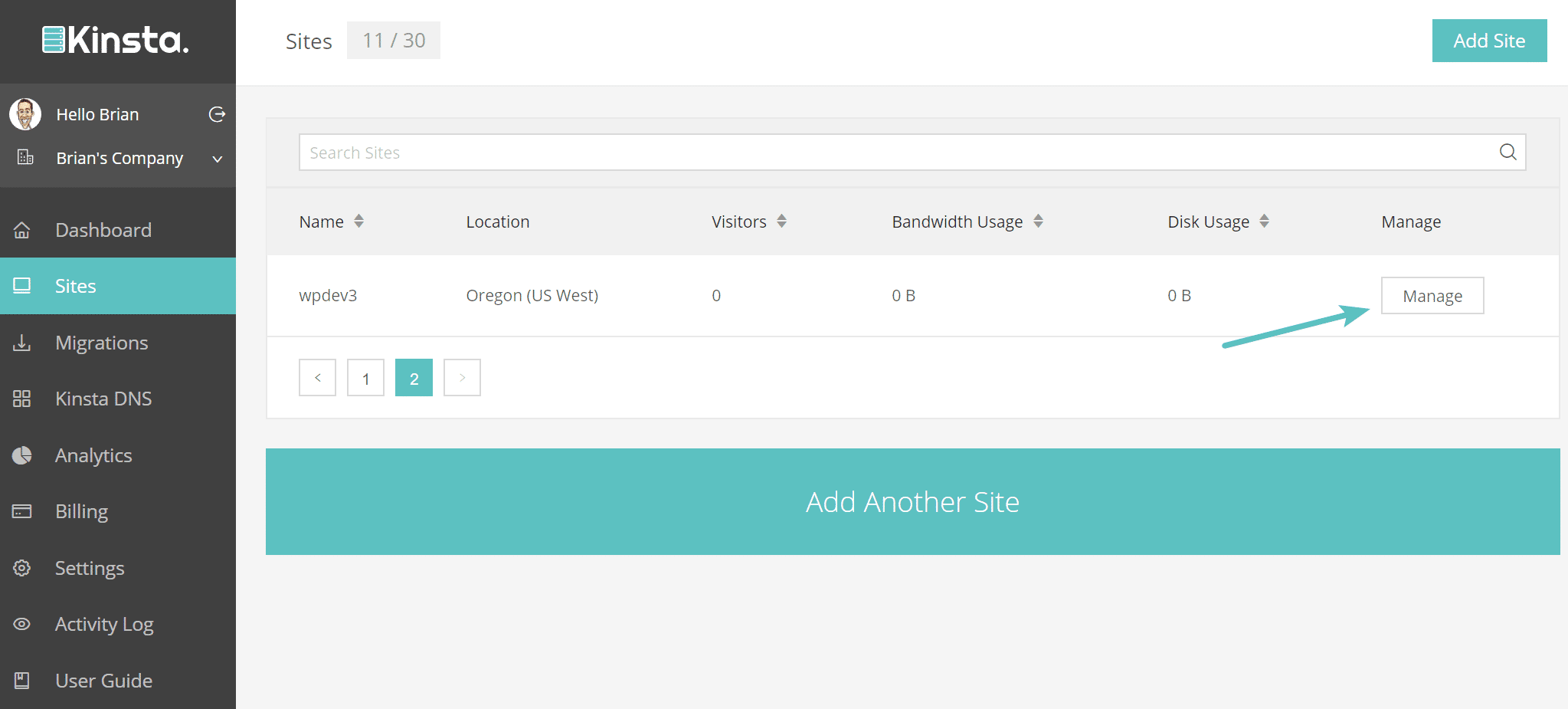Click the Billing card icon
Viewport: 1568px width, 709px height.
(x=22, y=511)
